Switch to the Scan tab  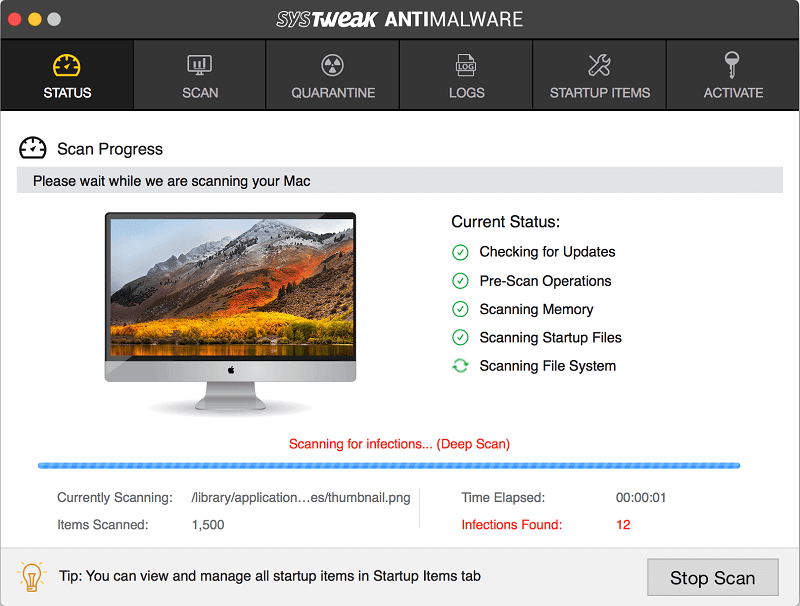(199, 75)
